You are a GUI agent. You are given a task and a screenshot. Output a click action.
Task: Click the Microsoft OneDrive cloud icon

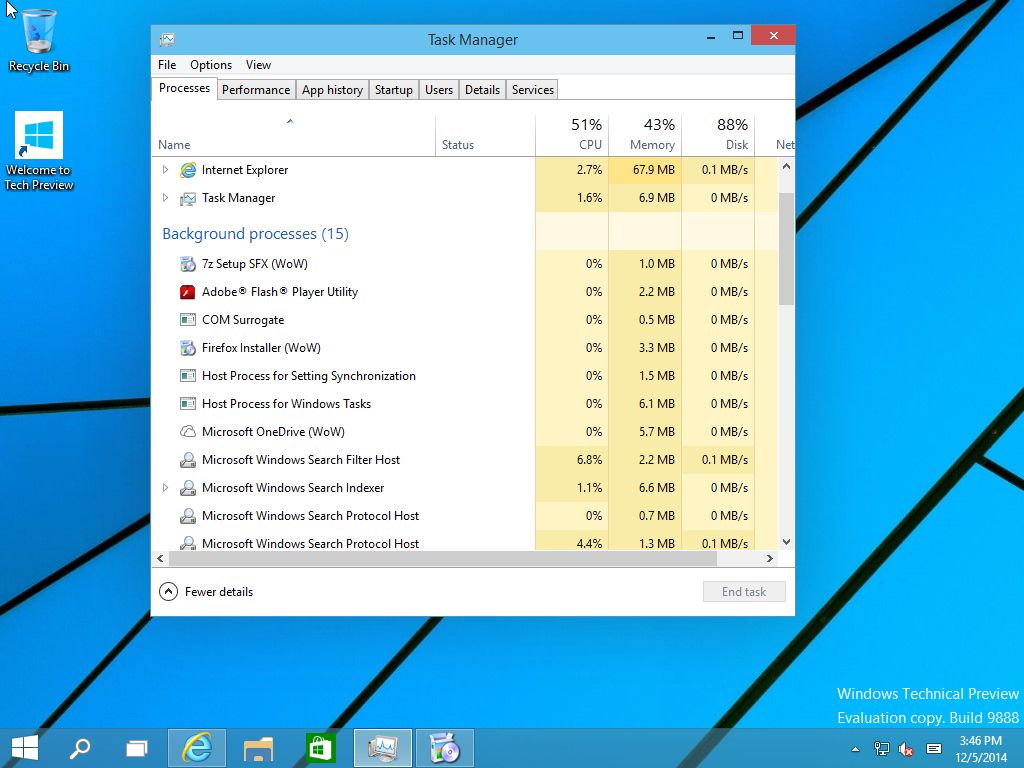point(188,432)
